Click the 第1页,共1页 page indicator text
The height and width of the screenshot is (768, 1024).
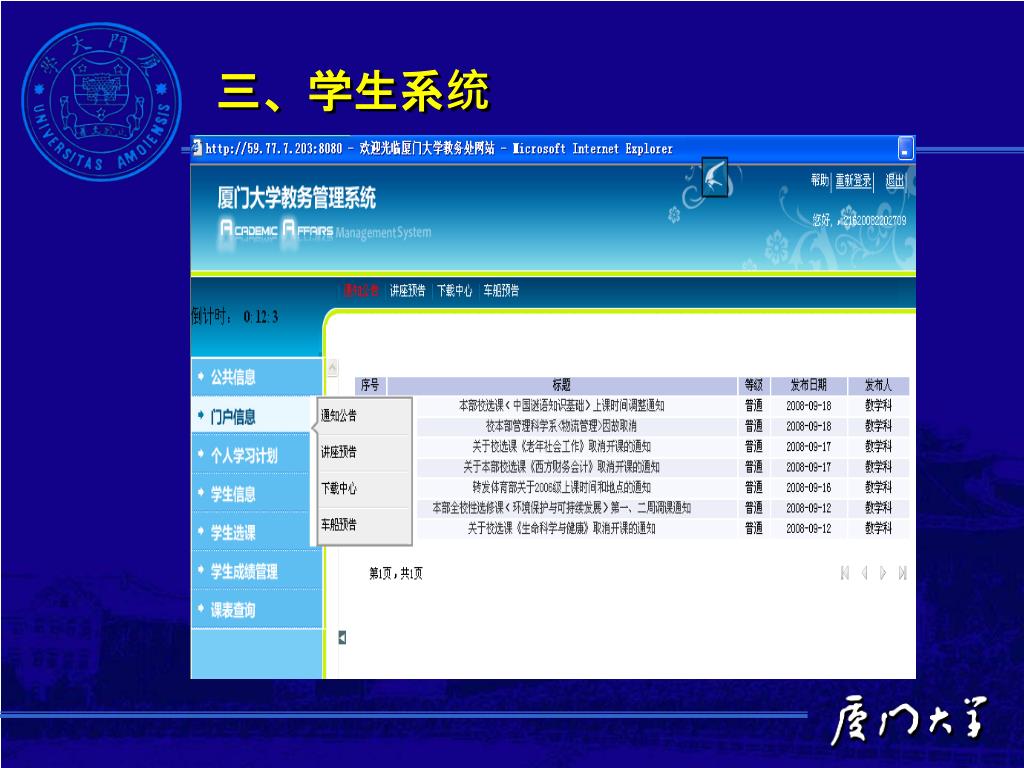point(396,573)
